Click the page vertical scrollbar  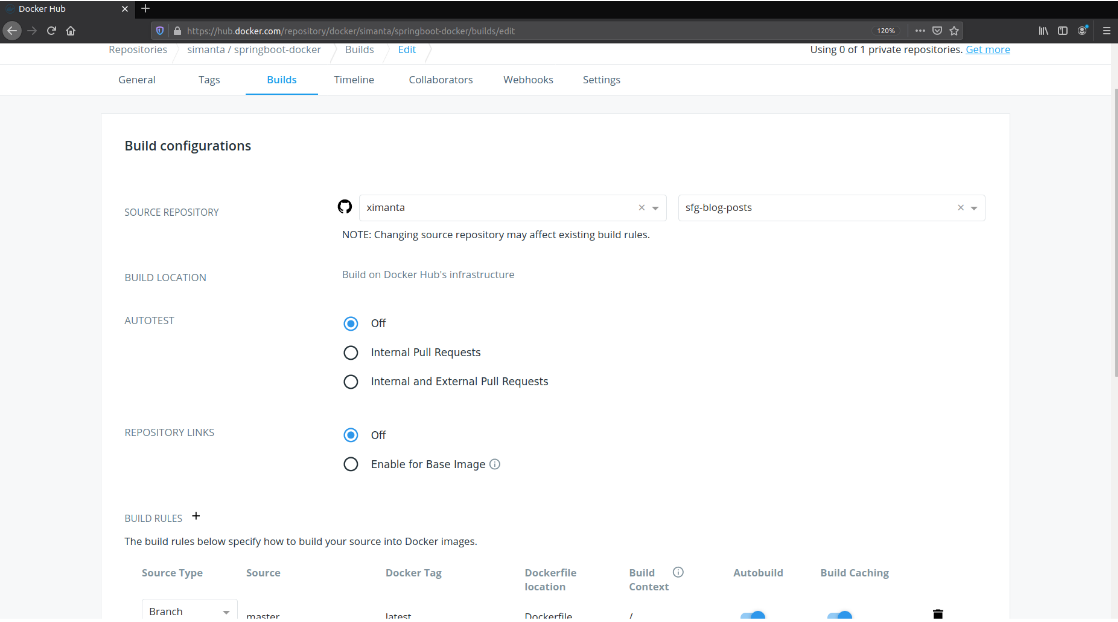click(1114, 233)
